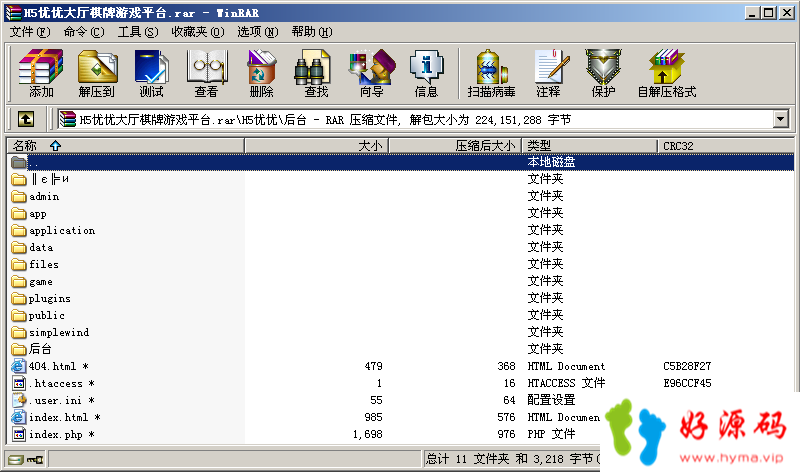Click the RAR archive icon in address bar
The width and height of the screenshot is (800, 472).
pyautogui.click(x=67, y=119)
